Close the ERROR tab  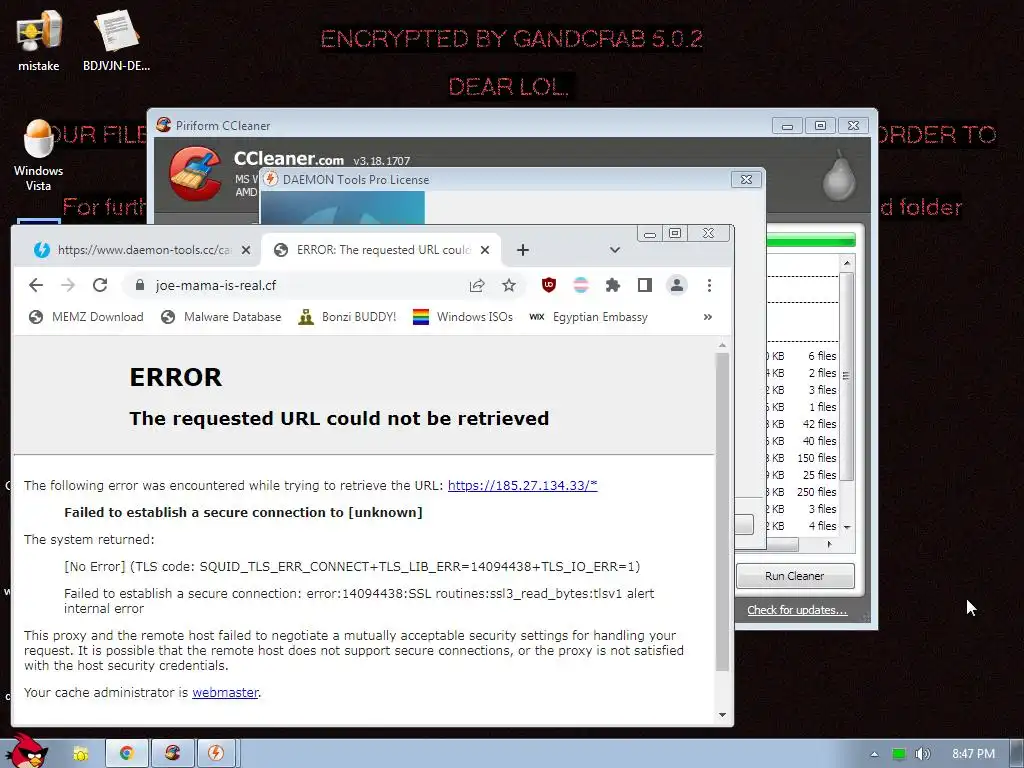(485, 250)
